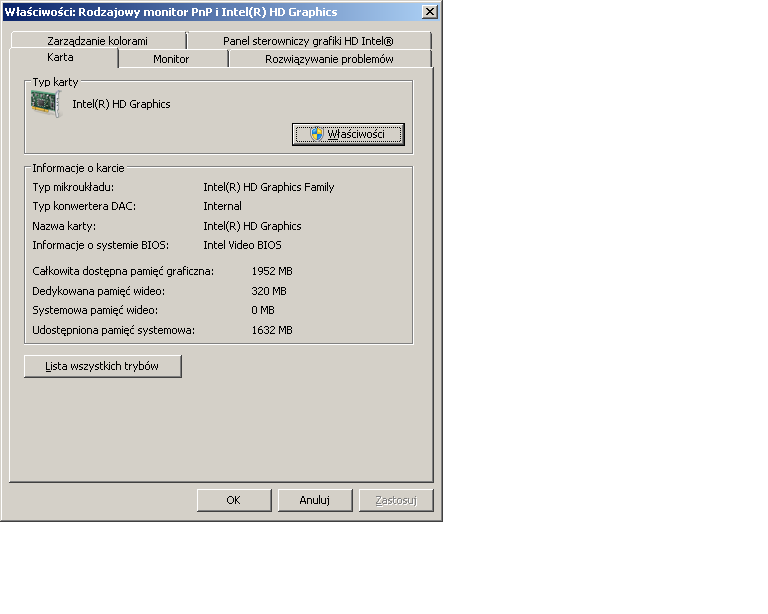Open Panel sterowniczy grafiki HD Intel tab
The image size is (768, 614).
tap(308, 41)
